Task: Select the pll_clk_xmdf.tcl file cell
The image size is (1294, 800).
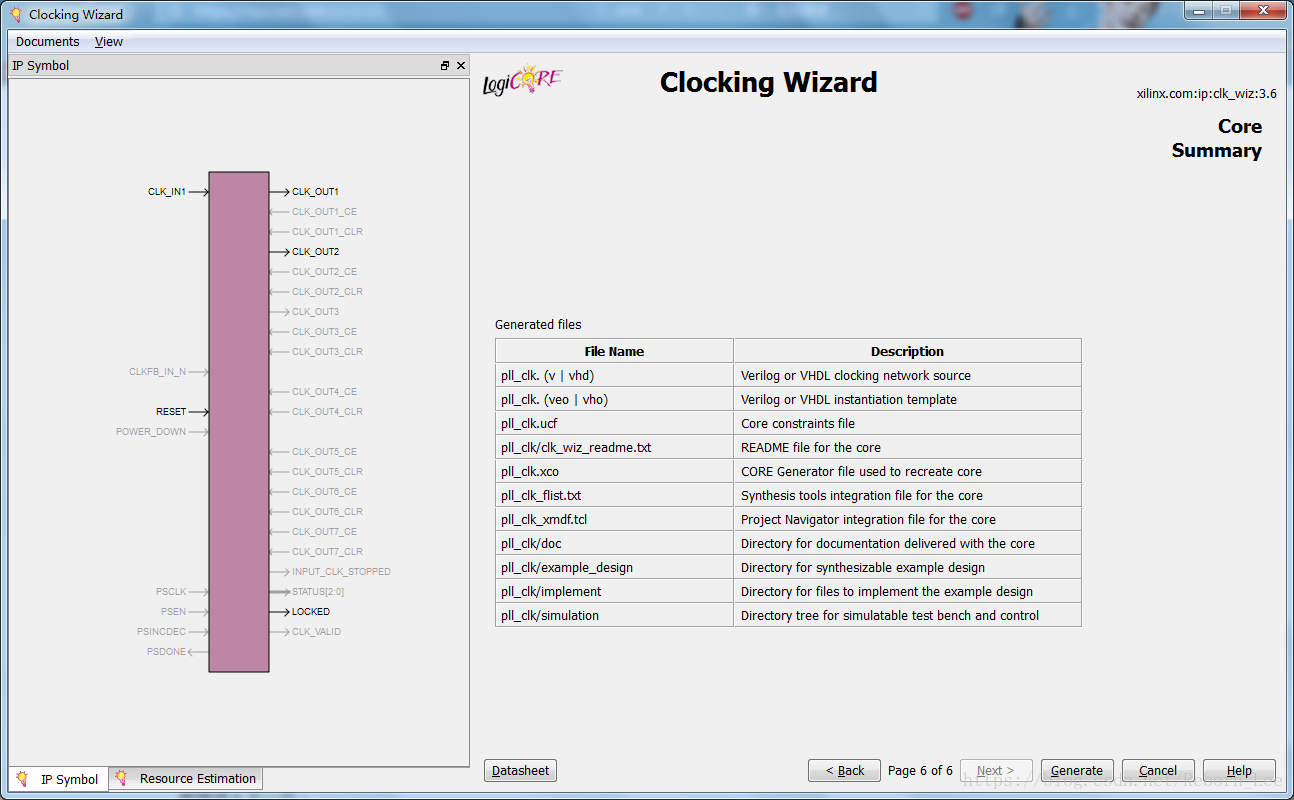Action: pyautogui.click(x=614, y=519)
